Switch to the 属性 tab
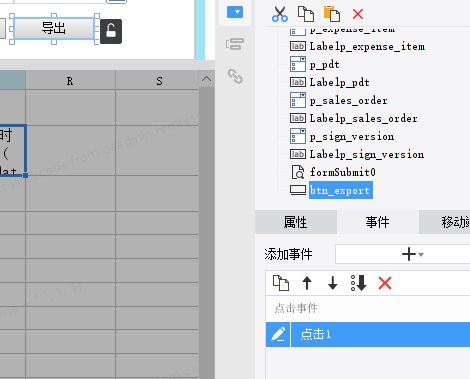The width and height of the screenshot is (470, 379). pyautogui.click(x=296, y=222)
